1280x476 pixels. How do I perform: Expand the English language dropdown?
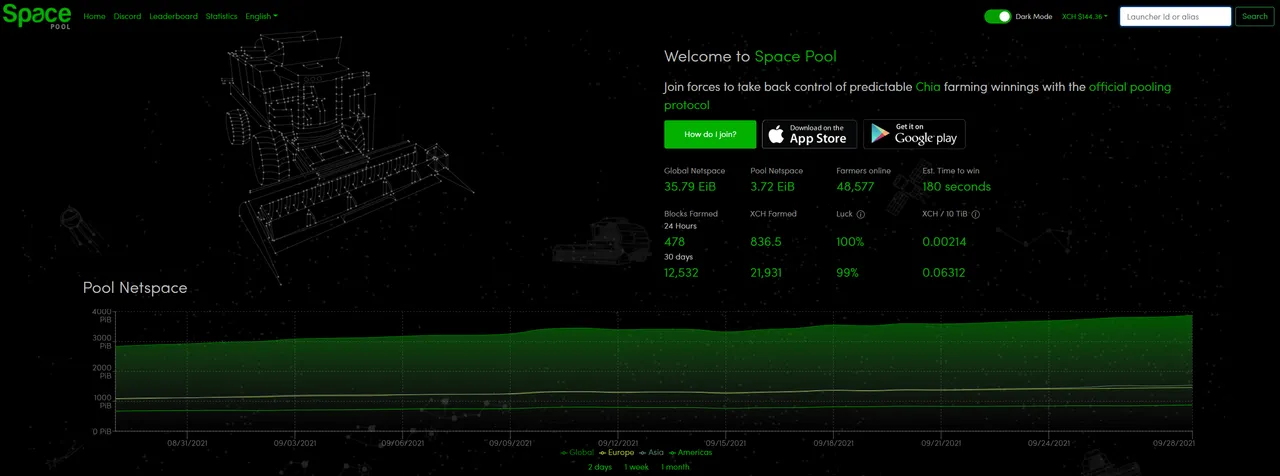(261, 17)
